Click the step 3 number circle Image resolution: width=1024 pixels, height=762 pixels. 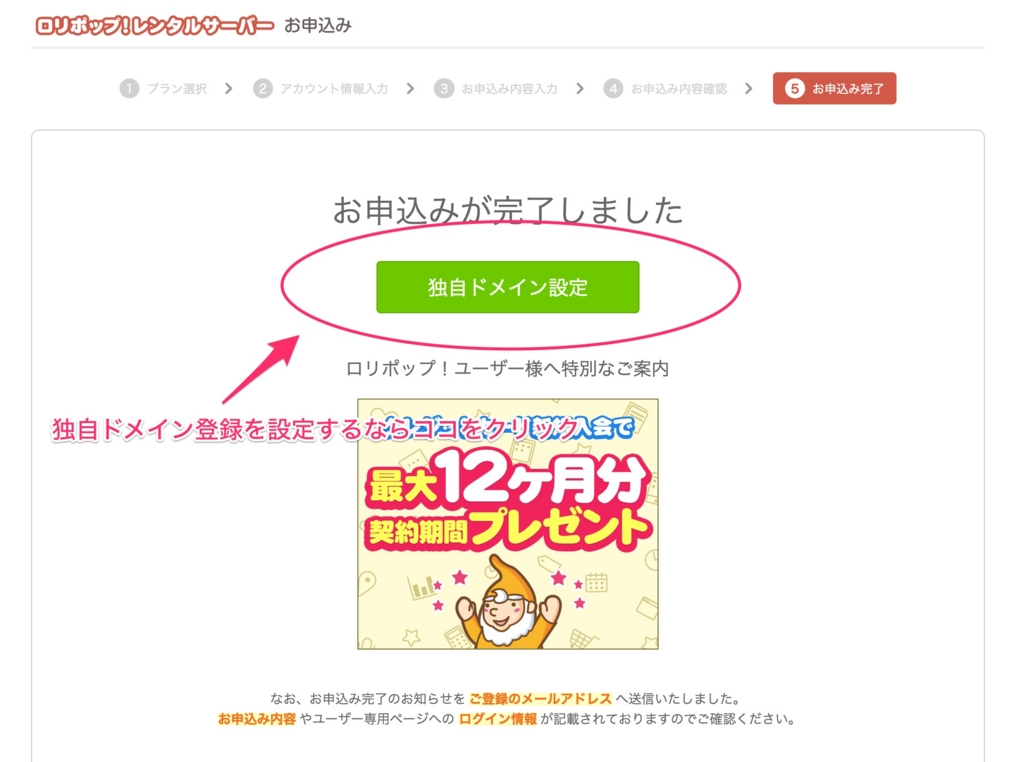444,88
